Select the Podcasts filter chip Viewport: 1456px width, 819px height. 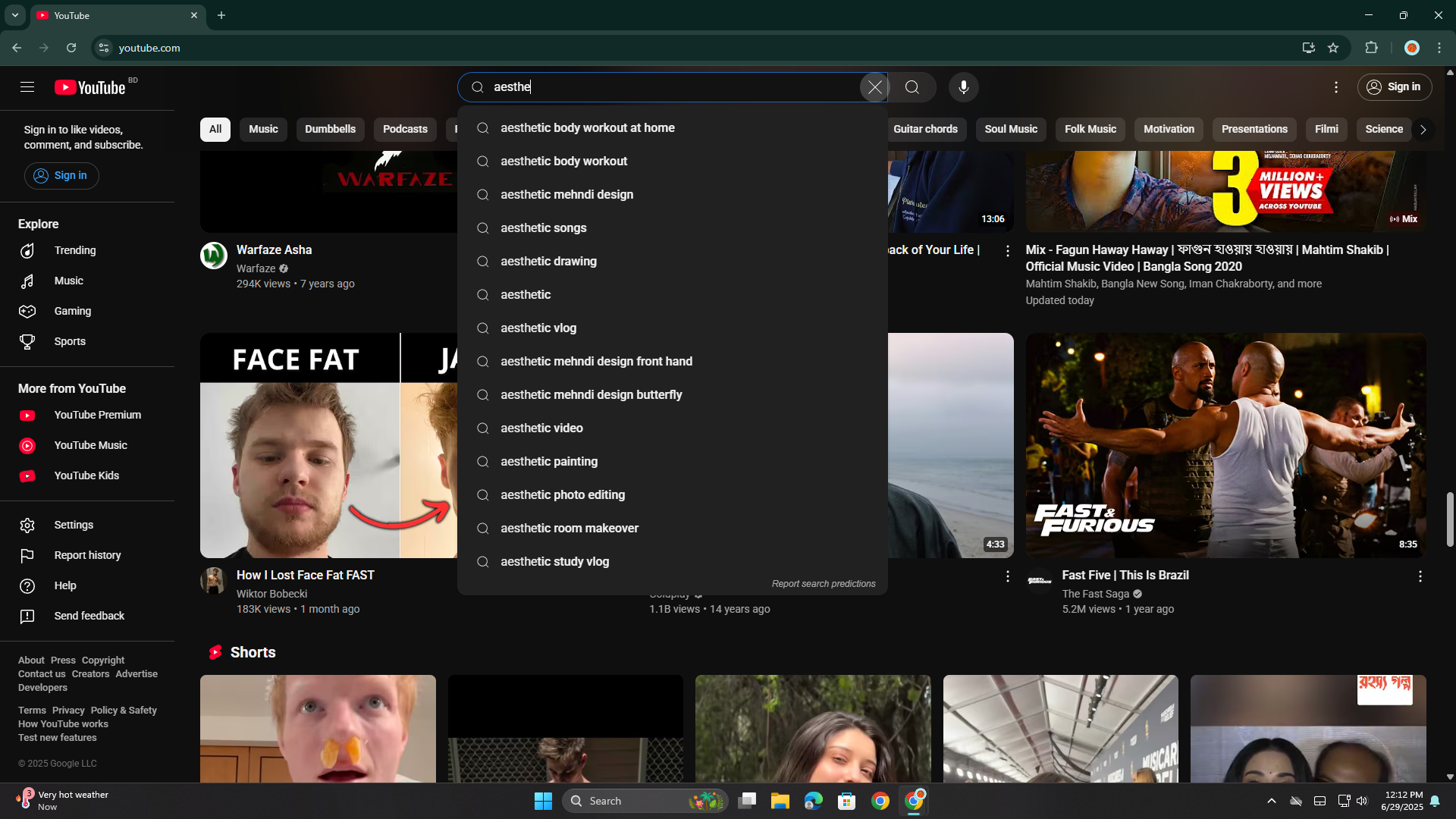point(405,129)
